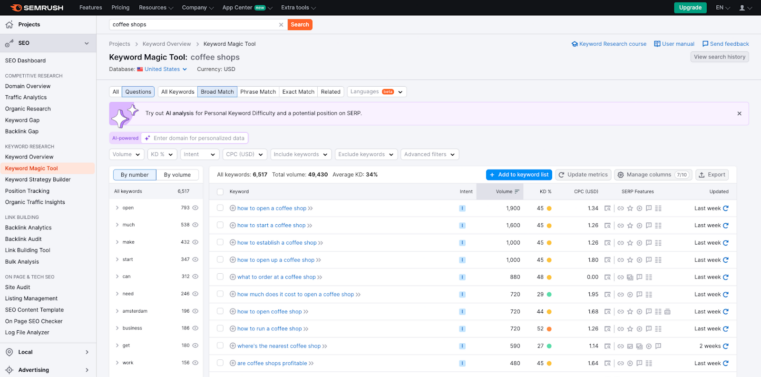
Task: Refresh the 'where's the nearest coffee shop' row
Action: click(x=726, y=346)
